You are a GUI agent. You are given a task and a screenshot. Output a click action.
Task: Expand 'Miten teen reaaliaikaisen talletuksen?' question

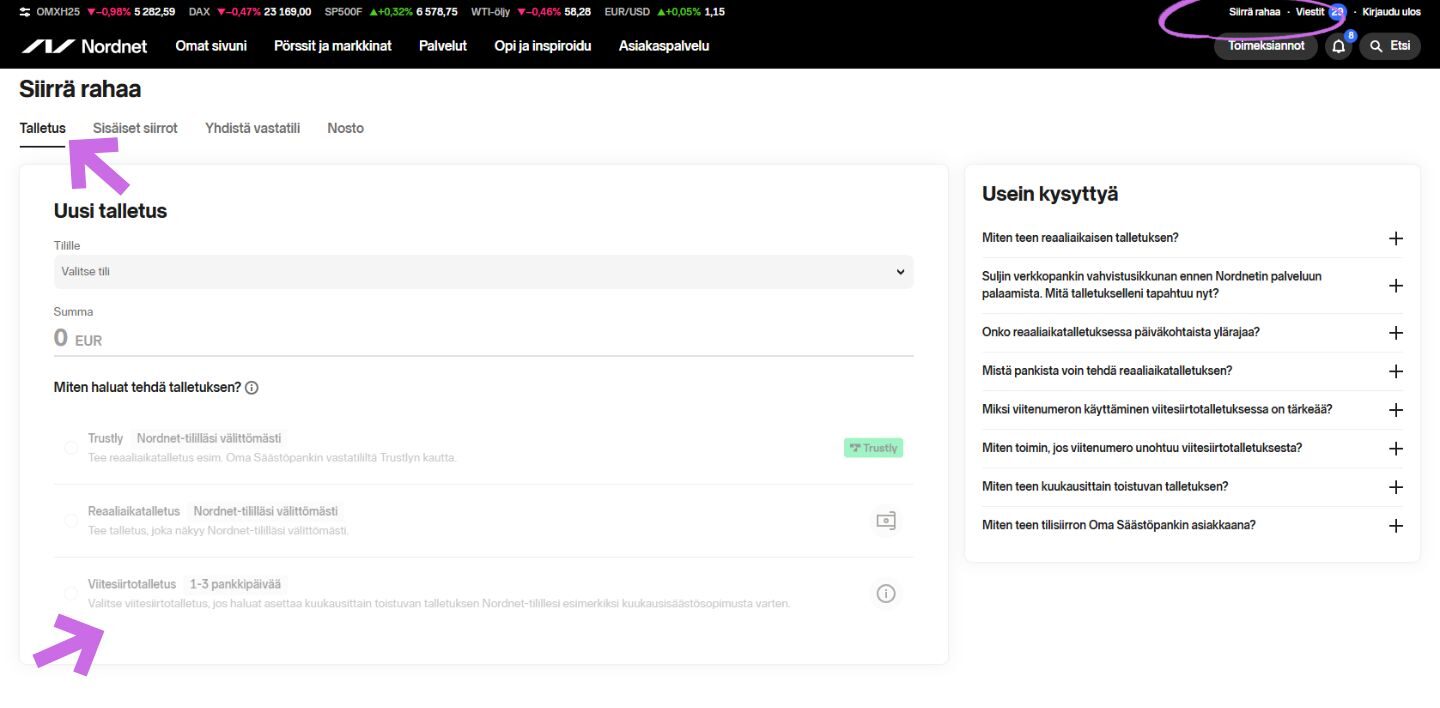(1396, 238)
